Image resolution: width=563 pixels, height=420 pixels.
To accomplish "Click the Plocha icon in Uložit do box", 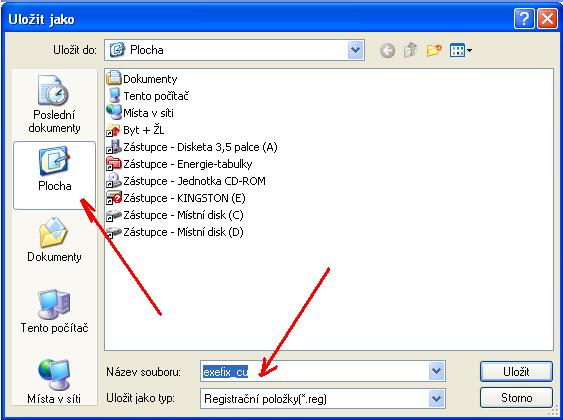I will 117,50.
